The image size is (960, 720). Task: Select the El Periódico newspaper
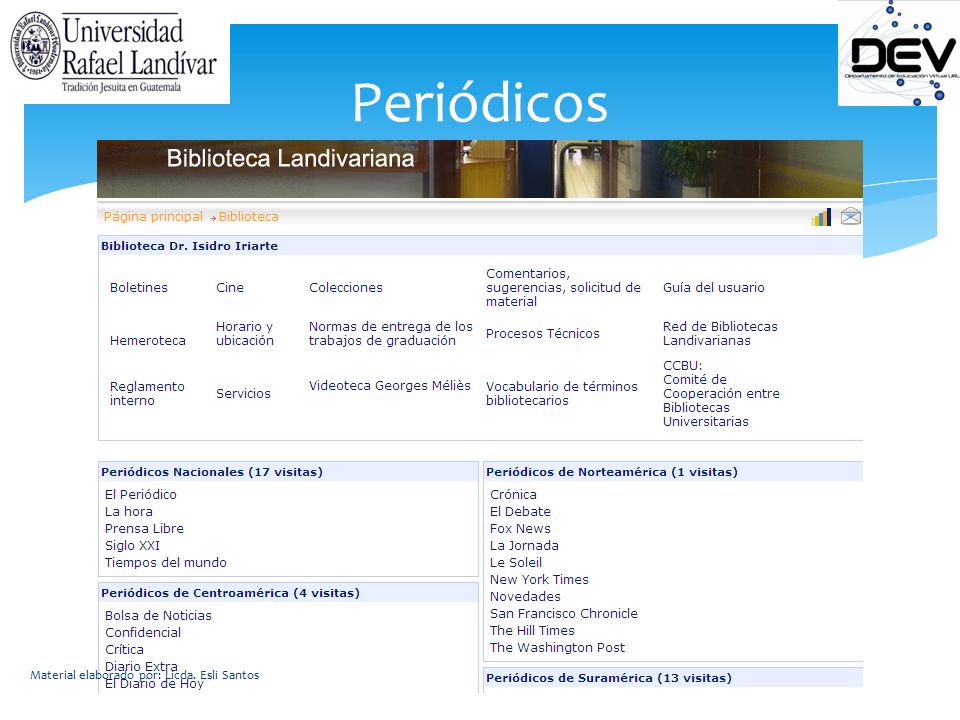[x=140, y=495]
